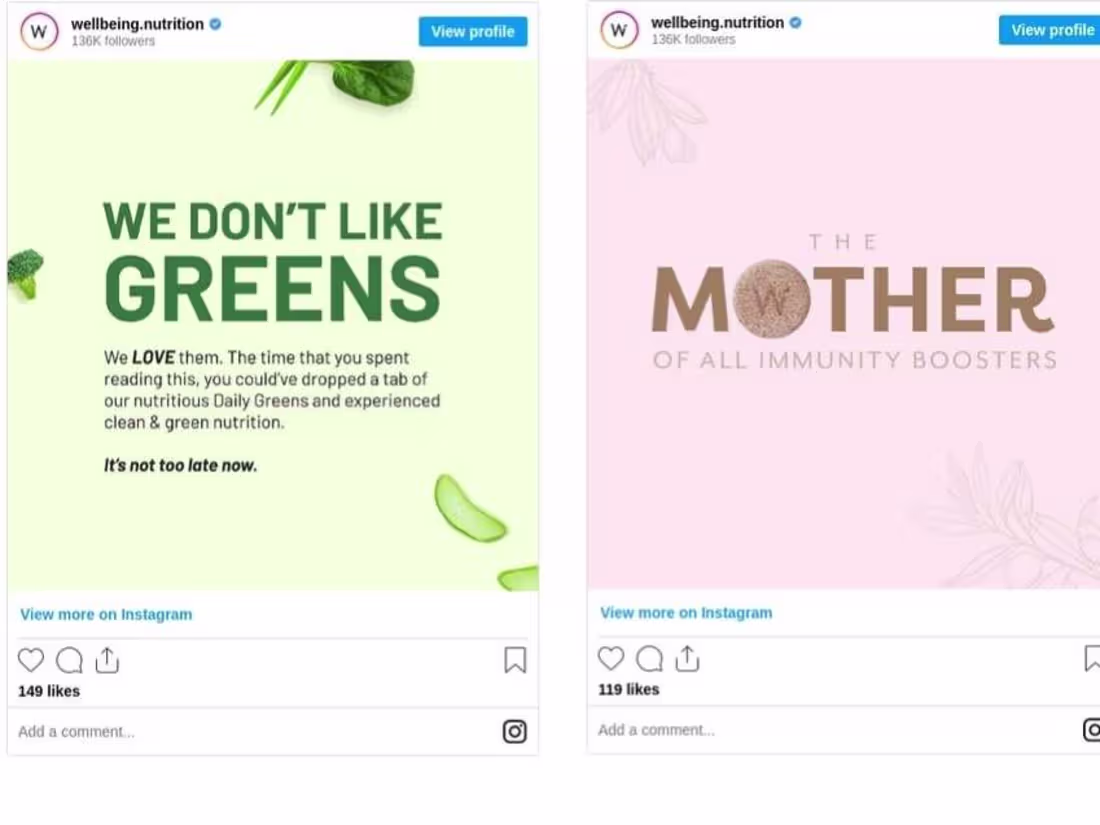The height and width of the screenshot is (825, 1100).
Task: Click View profile on the Greens post
Action: pyautogui.click(x=473, y=32)
